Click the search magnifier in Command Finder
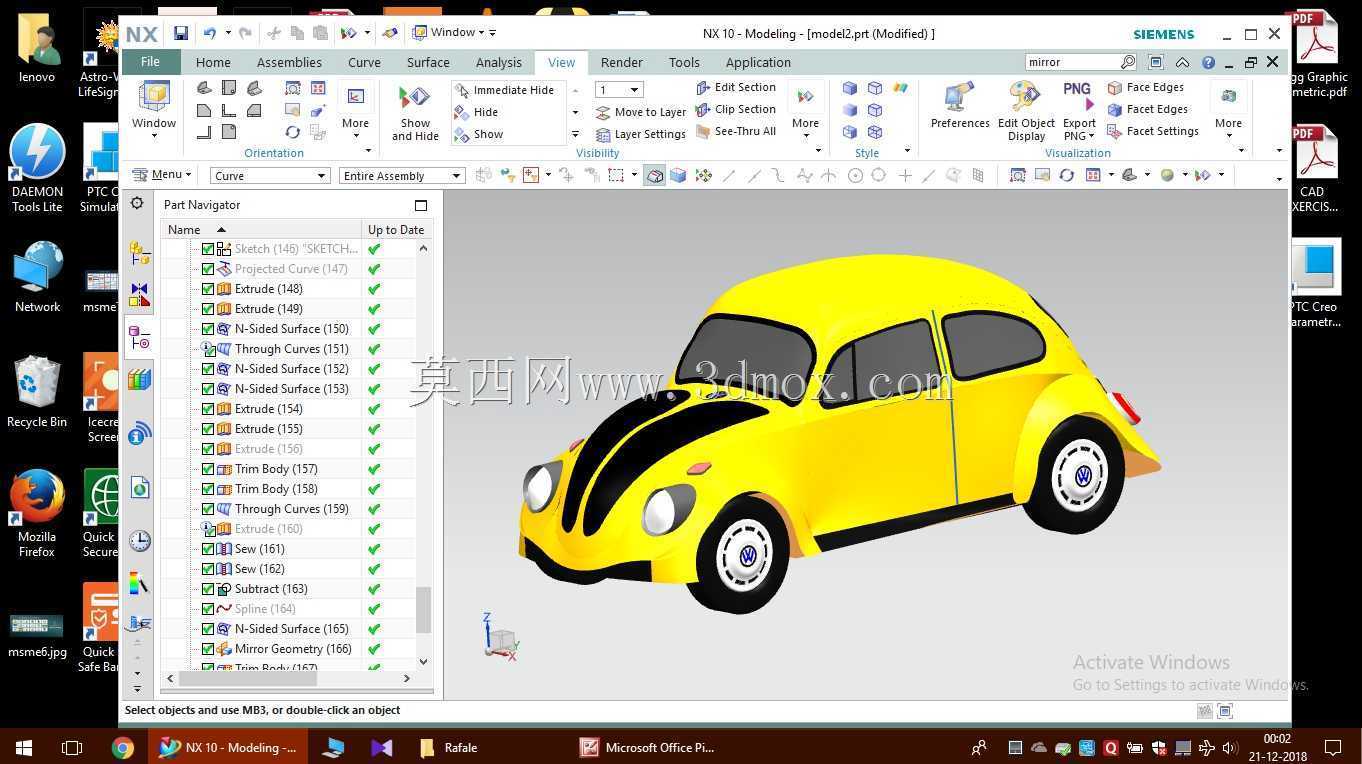 (x=1129, y=62)
